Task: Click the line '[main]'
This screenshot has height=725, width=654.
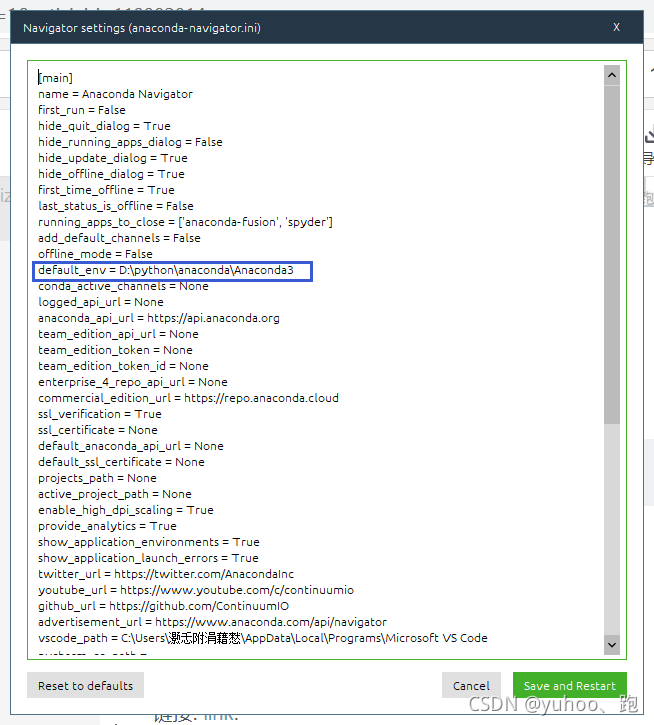Action: pos(56,78)
